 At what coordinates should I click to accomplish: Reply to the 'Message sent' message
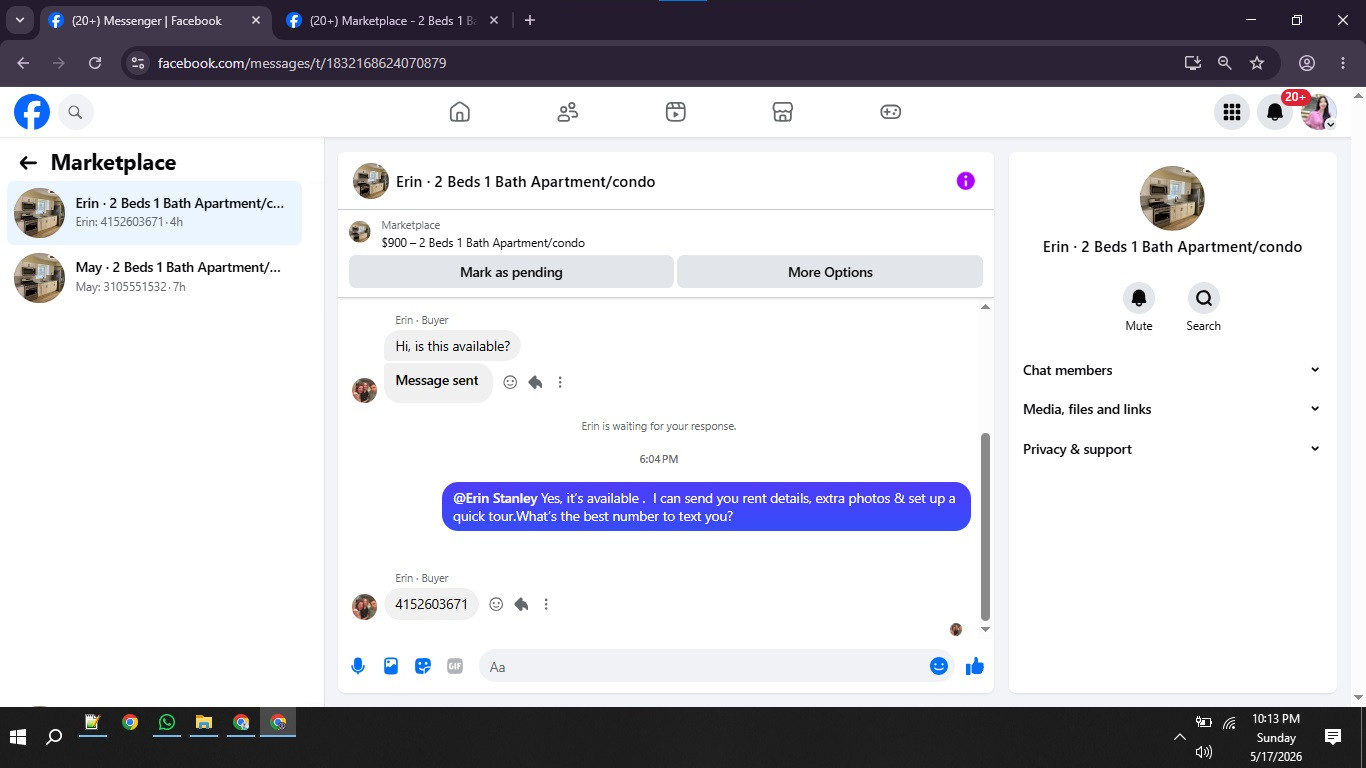click(x=535, y=382)
